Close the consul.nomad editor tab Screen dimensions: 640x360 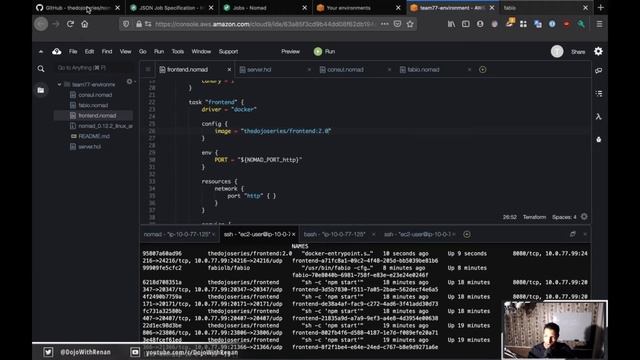(389, 70)
